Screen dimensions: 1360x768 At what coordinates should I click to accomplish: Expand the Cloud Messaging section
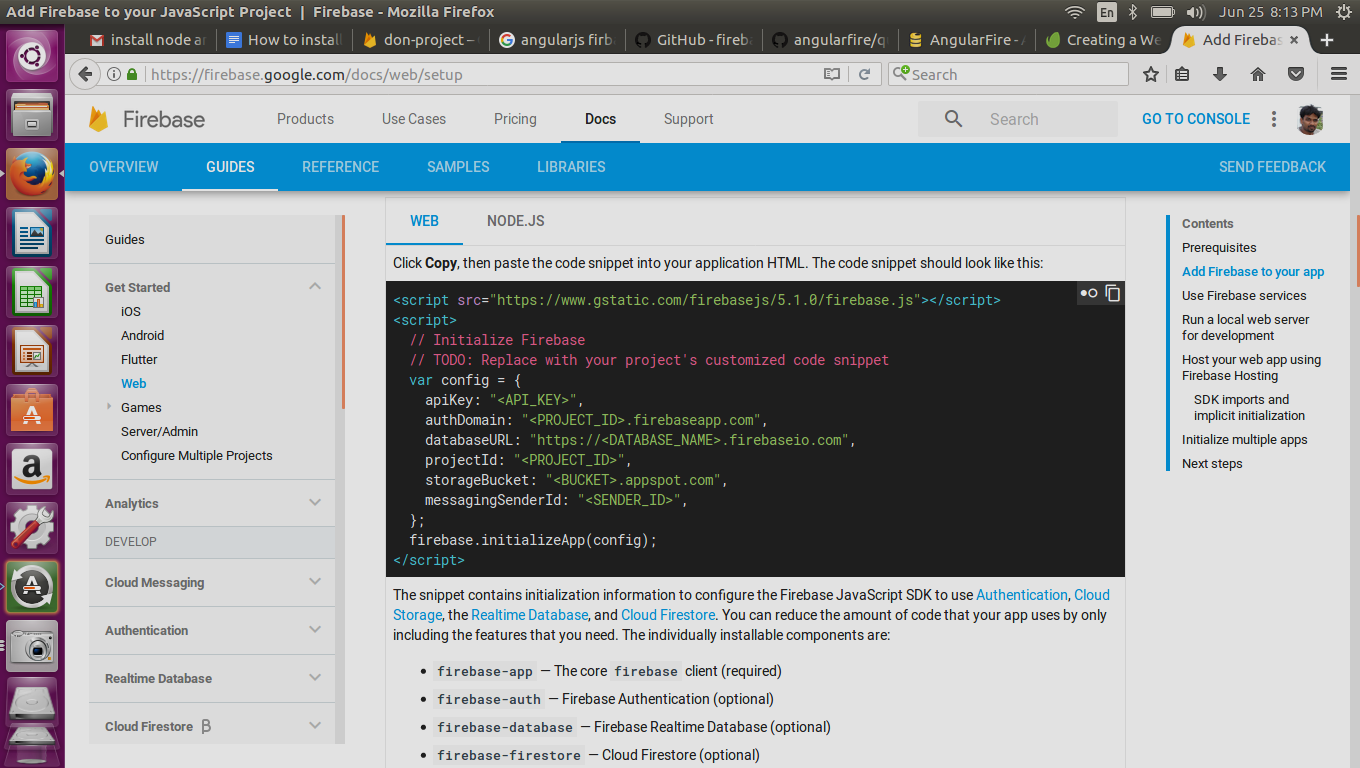pyautogui.click(x=315, y=582)
